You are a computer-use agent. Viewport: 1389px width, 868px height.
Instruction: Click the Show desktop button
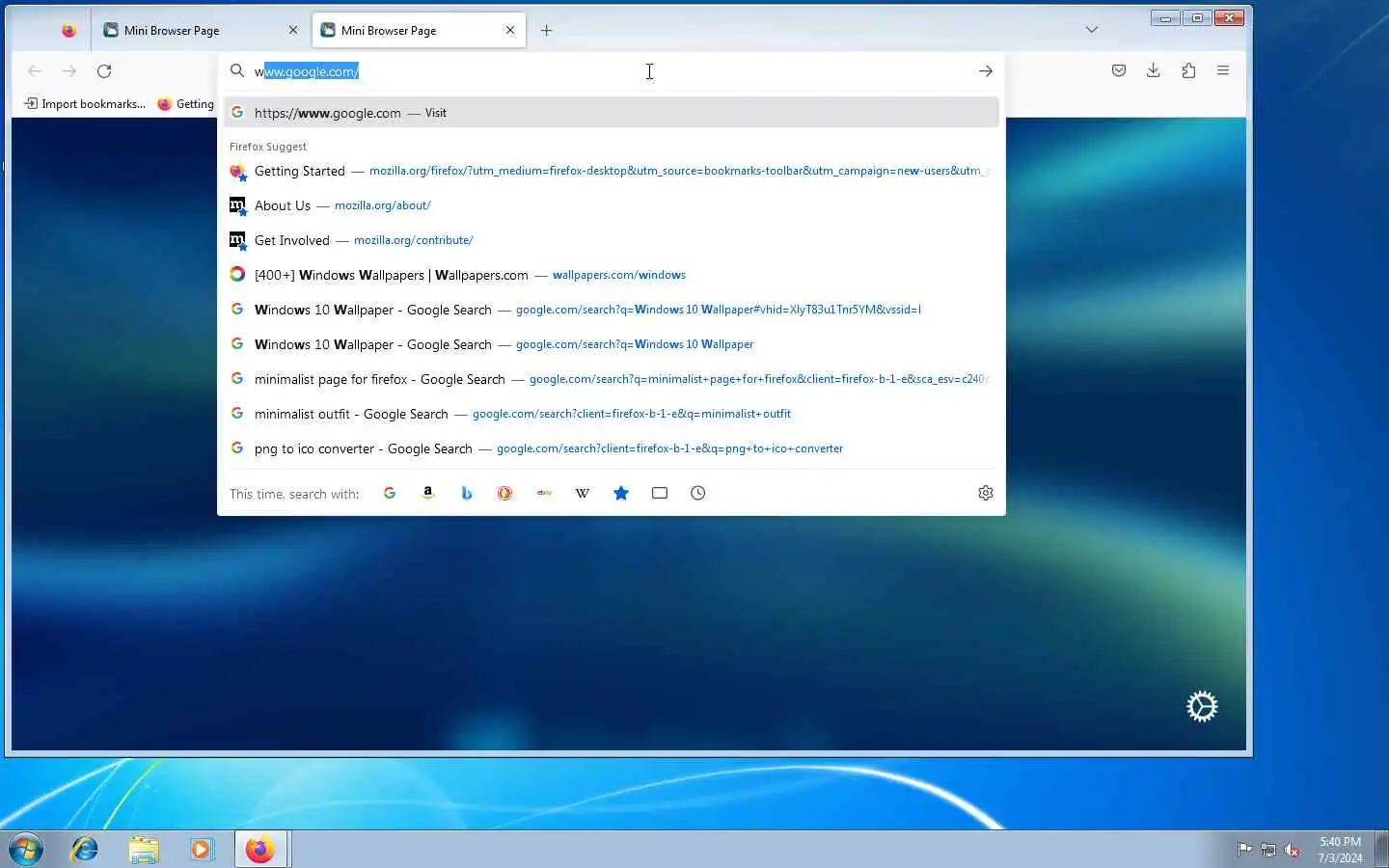(x=1381, y=849)
